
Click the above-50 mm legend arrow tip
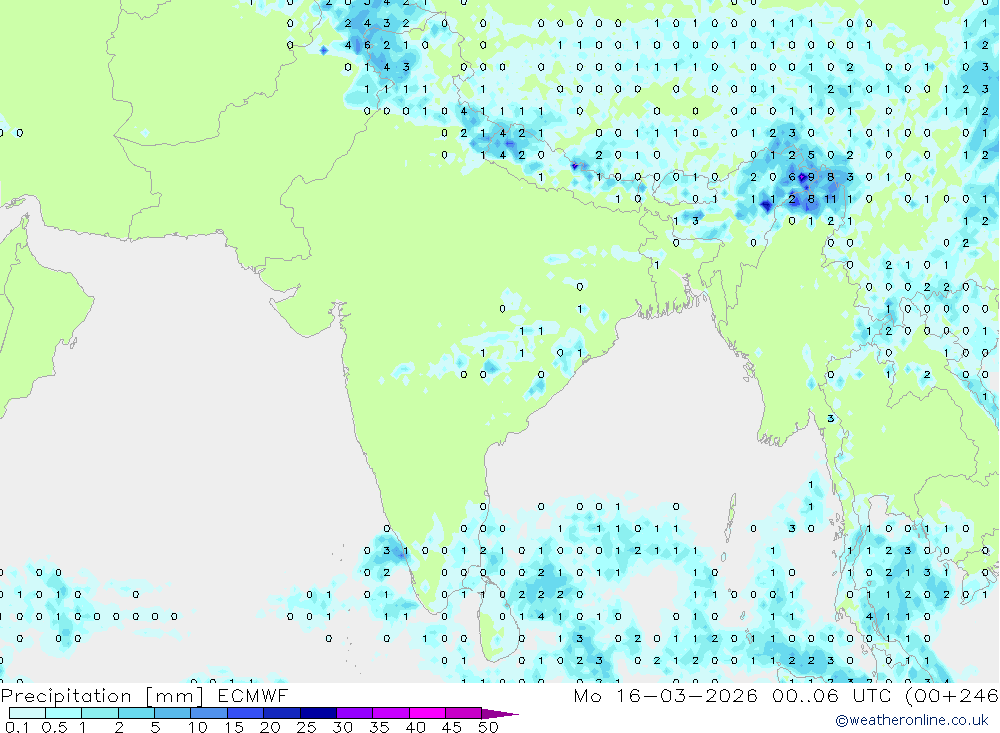pyautogui.click(x=500, y=714)
